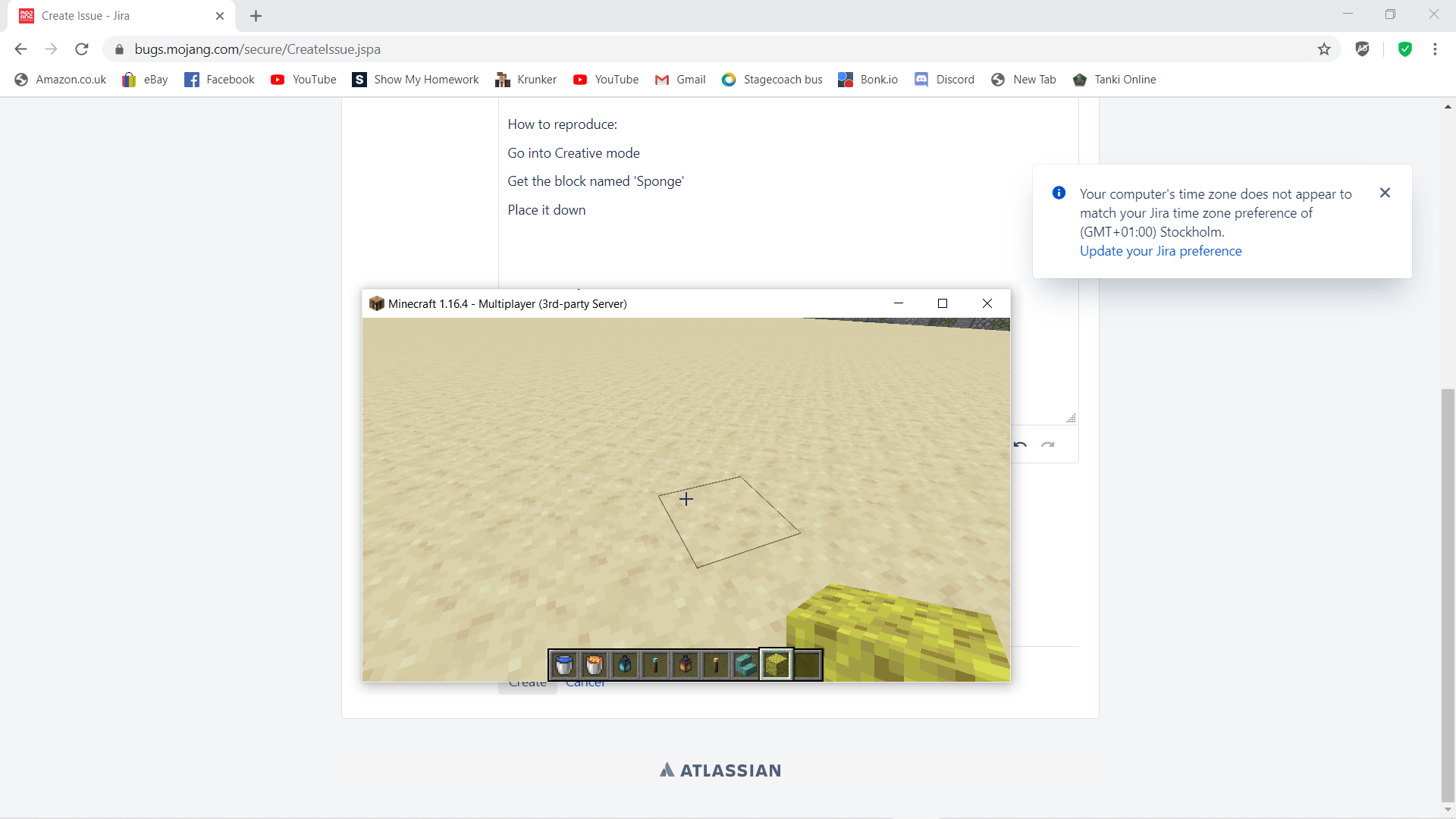Viewport: 1456px width, 819px height.
Task: Open a new browser tab
Action: pos(256,16)
